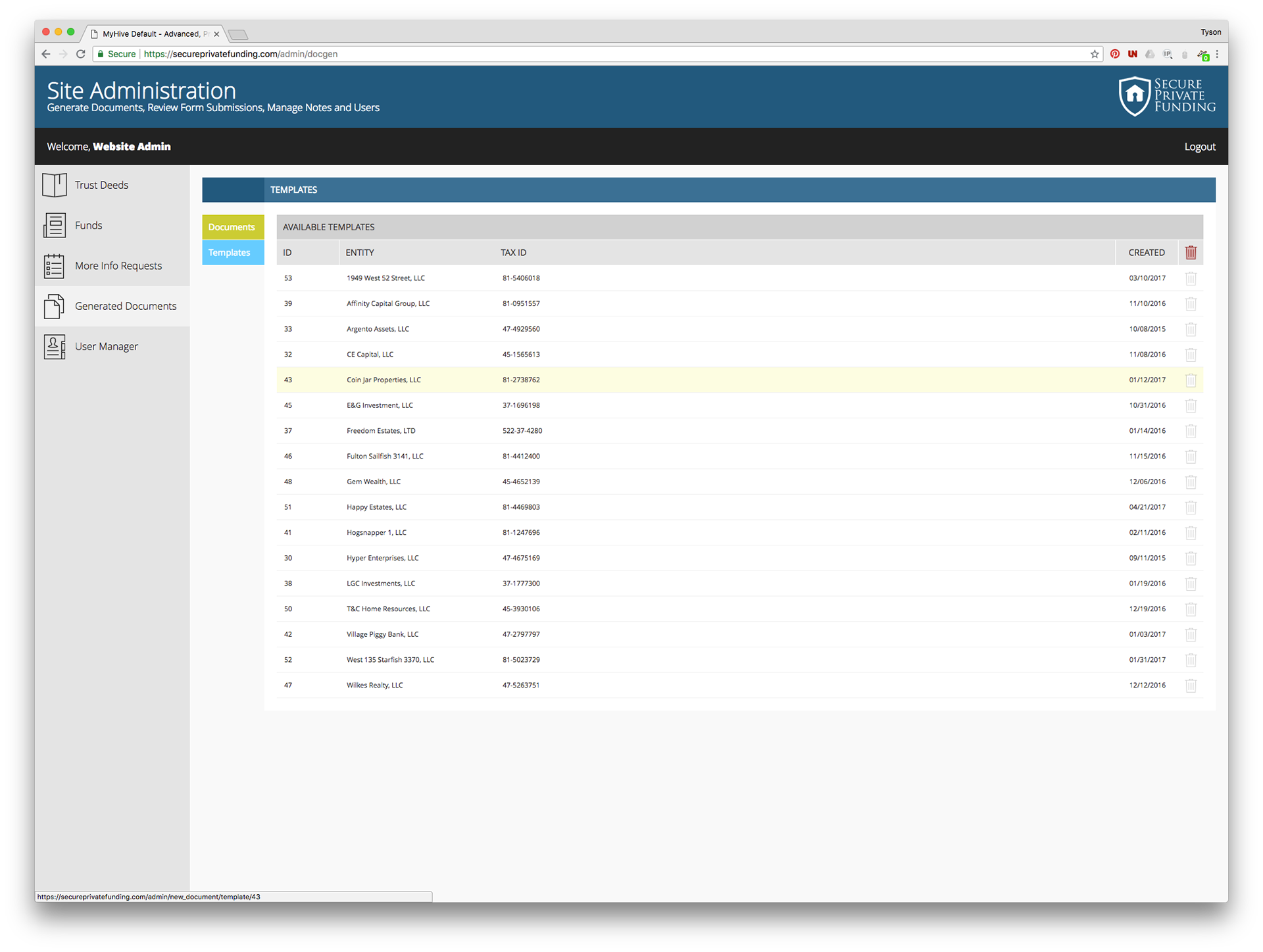This screenshot has width=1263, height=952.
Task: Open Generated Documents in the sidebar
Action: click(x=112, y=306)
